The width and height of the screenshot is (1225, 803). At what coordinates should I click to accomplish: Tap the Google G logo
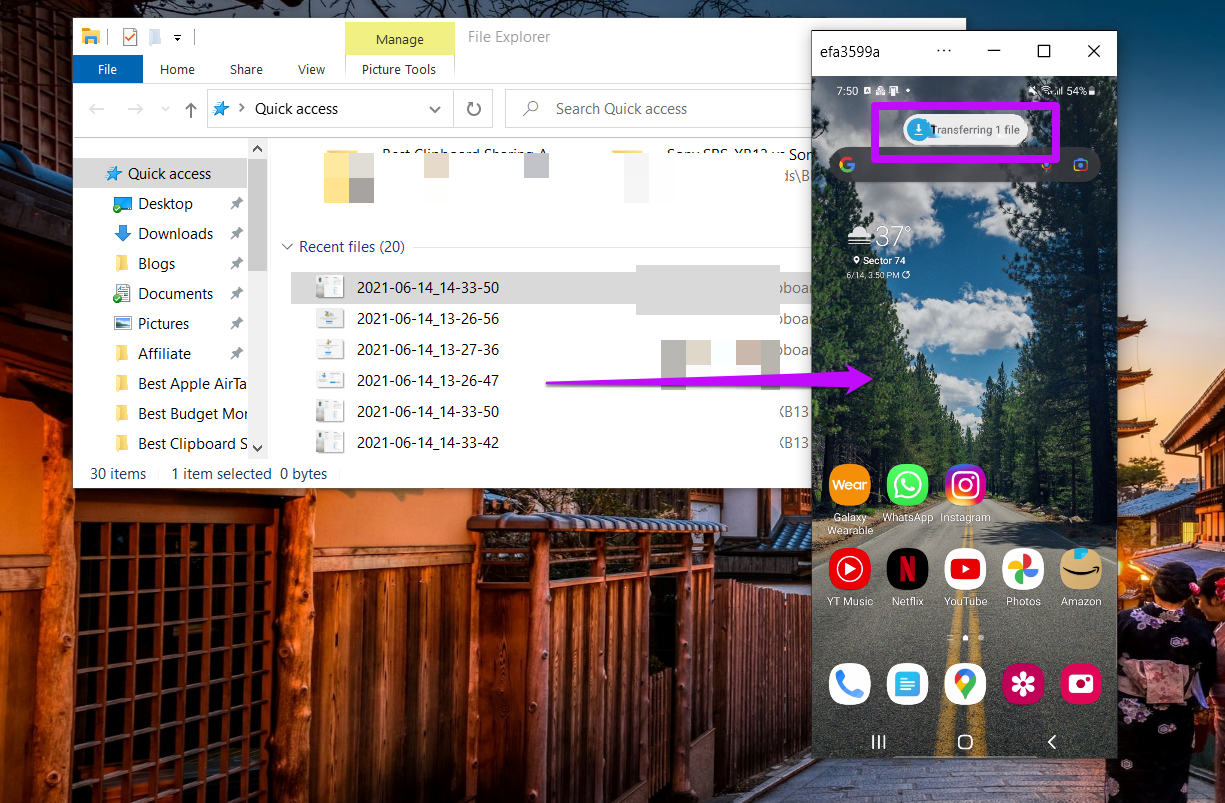pyautogui.click(x=847, y=165)
